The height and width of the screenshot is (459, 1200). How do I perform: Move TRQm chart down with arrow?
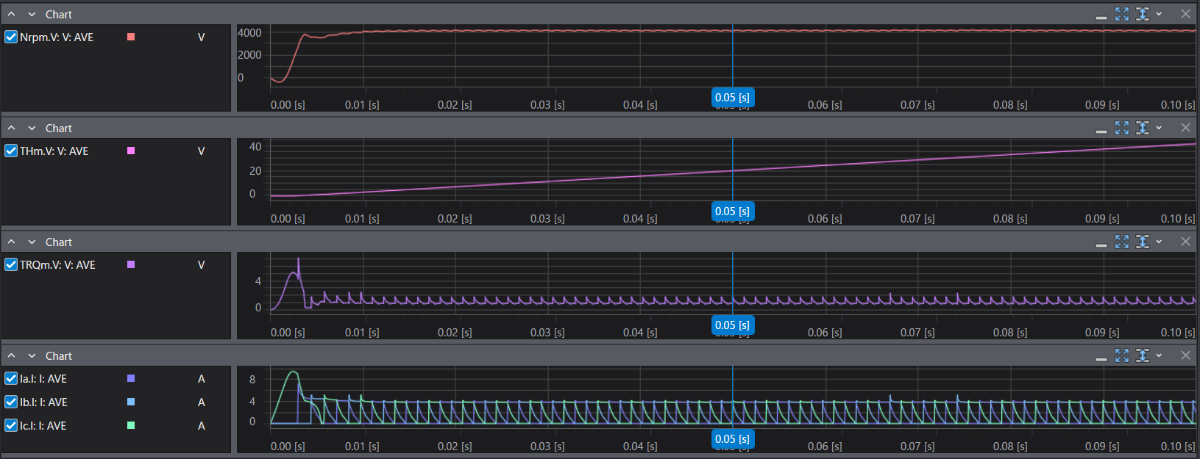(x=32, y=242)
